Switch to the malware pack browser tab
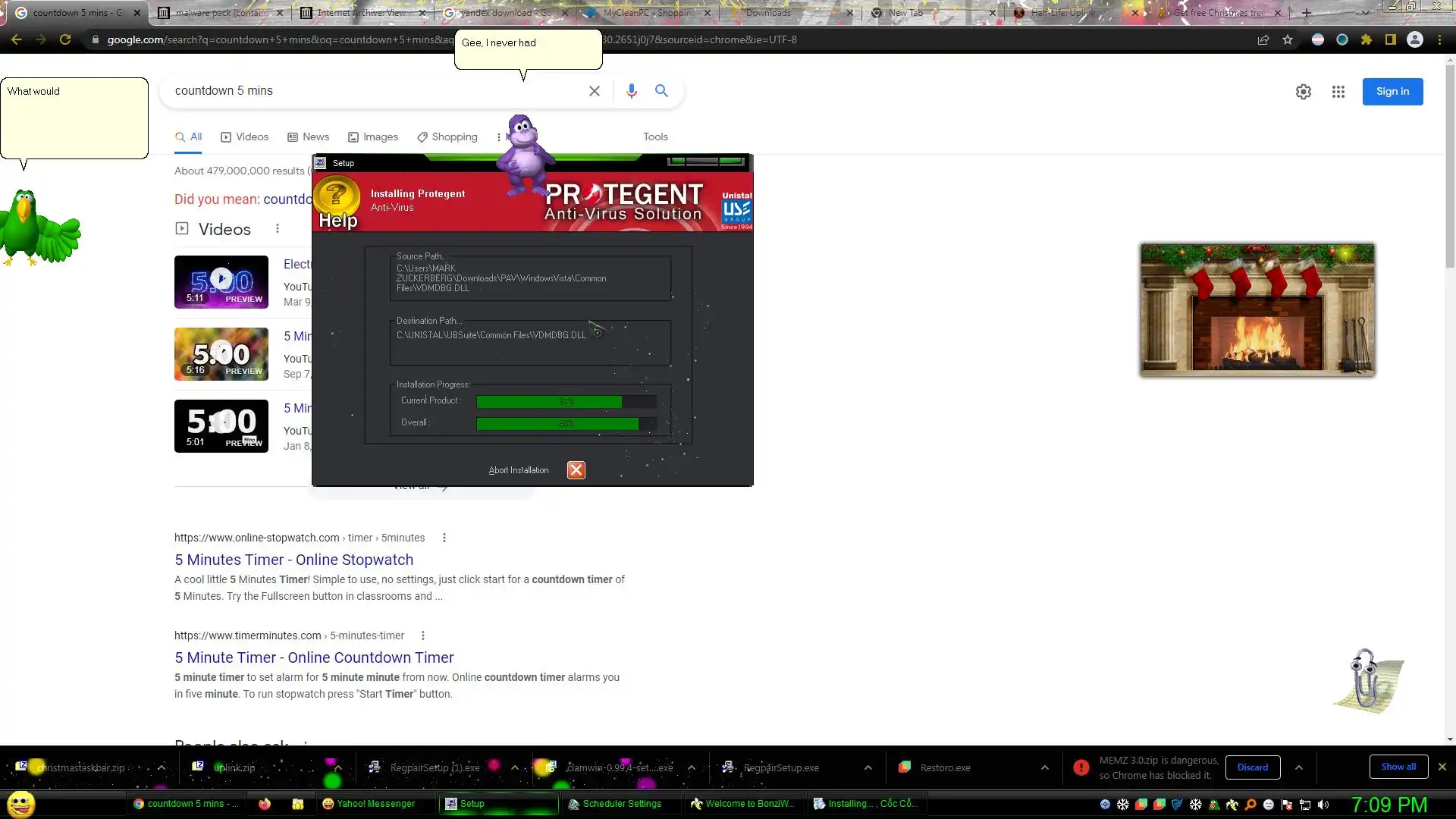The height and width of the screenshot is (819, 1456). pyautogui.click(x=220, y=13)
